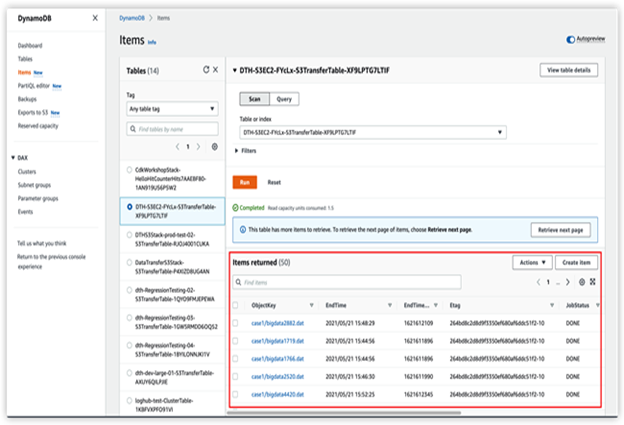Viewport: 624px width, 425px height.
Task: Go to next page of tables list
Action: pyautogui.click(x=198, y=147)
